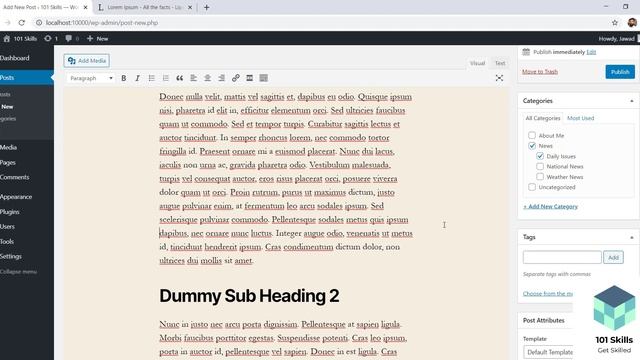640x360 pixels.
Task: Check the Weather News category
Action: (x=540, y=176)
